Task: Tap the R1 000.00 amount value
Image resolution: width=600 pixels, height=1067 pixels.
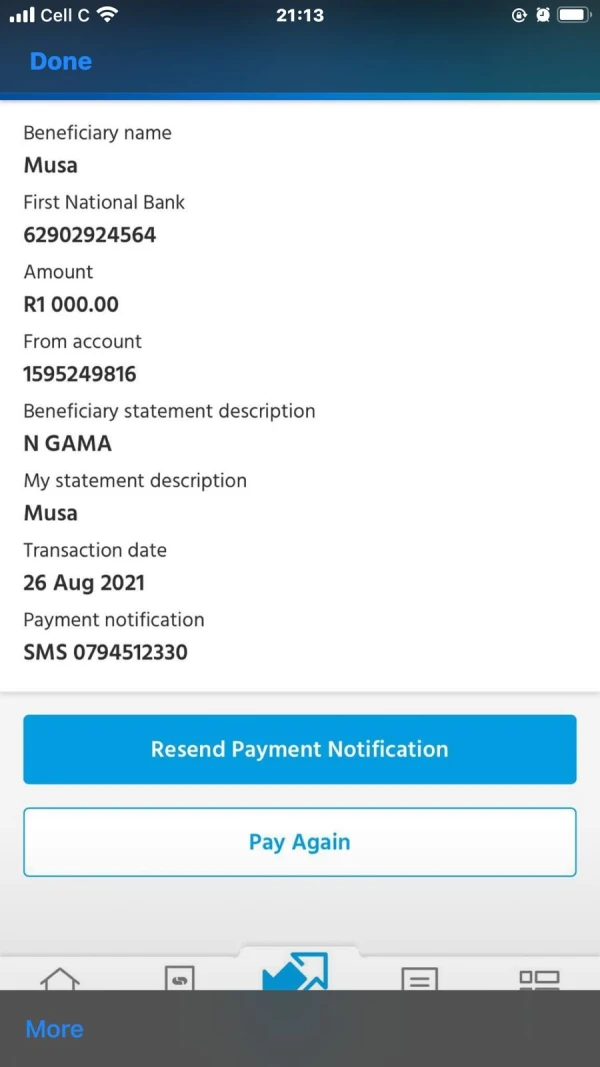Action: [x=71, y=304]
